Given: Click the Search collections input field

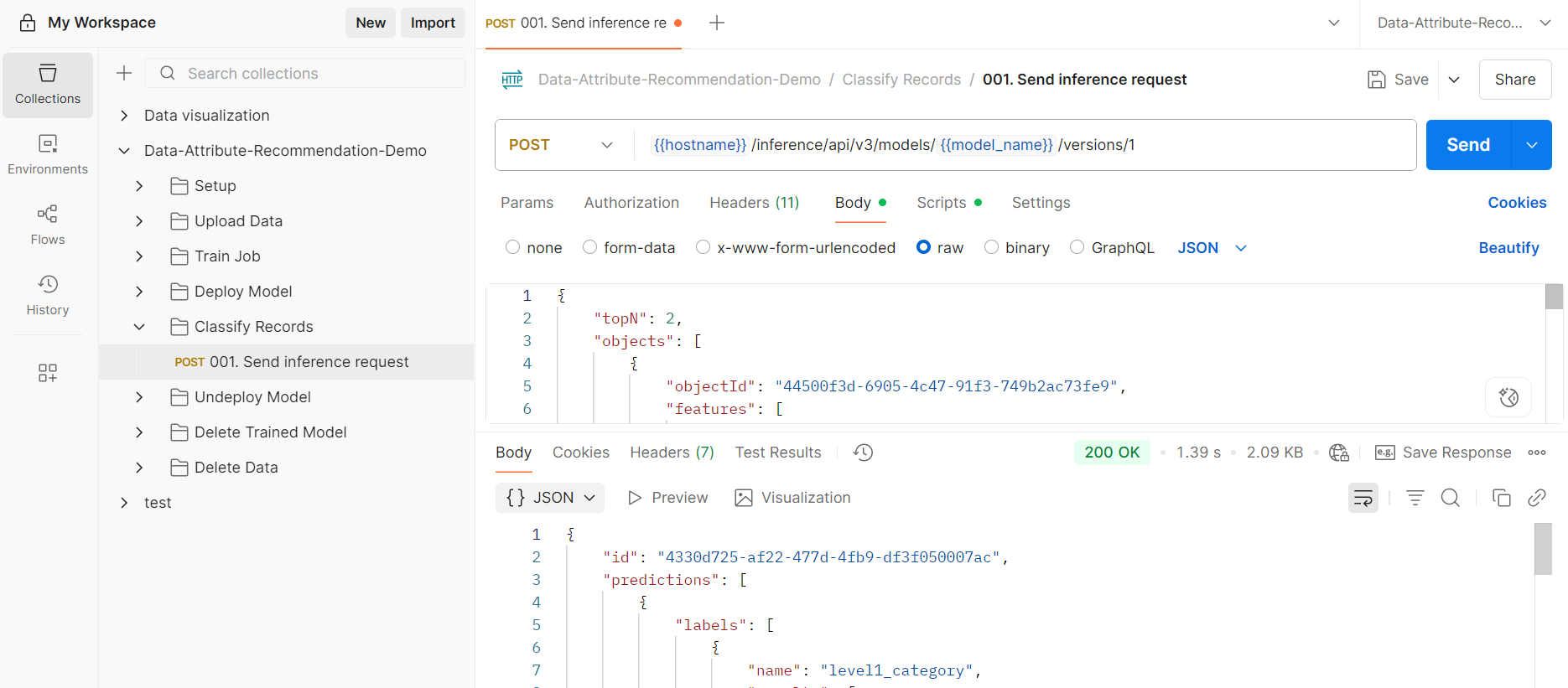Looking at the screenshot, I should coord(305,73).
